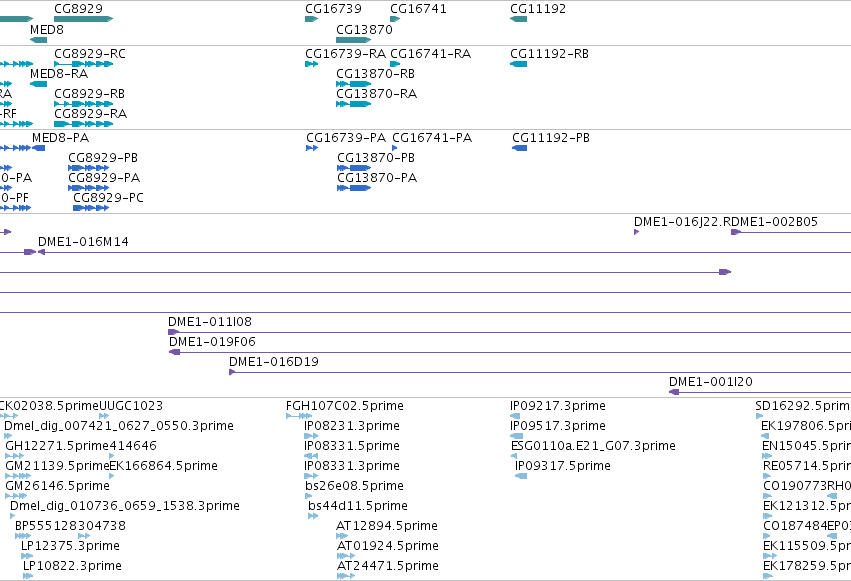Select the ESG0110a.E21_G07.3prime EST label

pos(593,446)
